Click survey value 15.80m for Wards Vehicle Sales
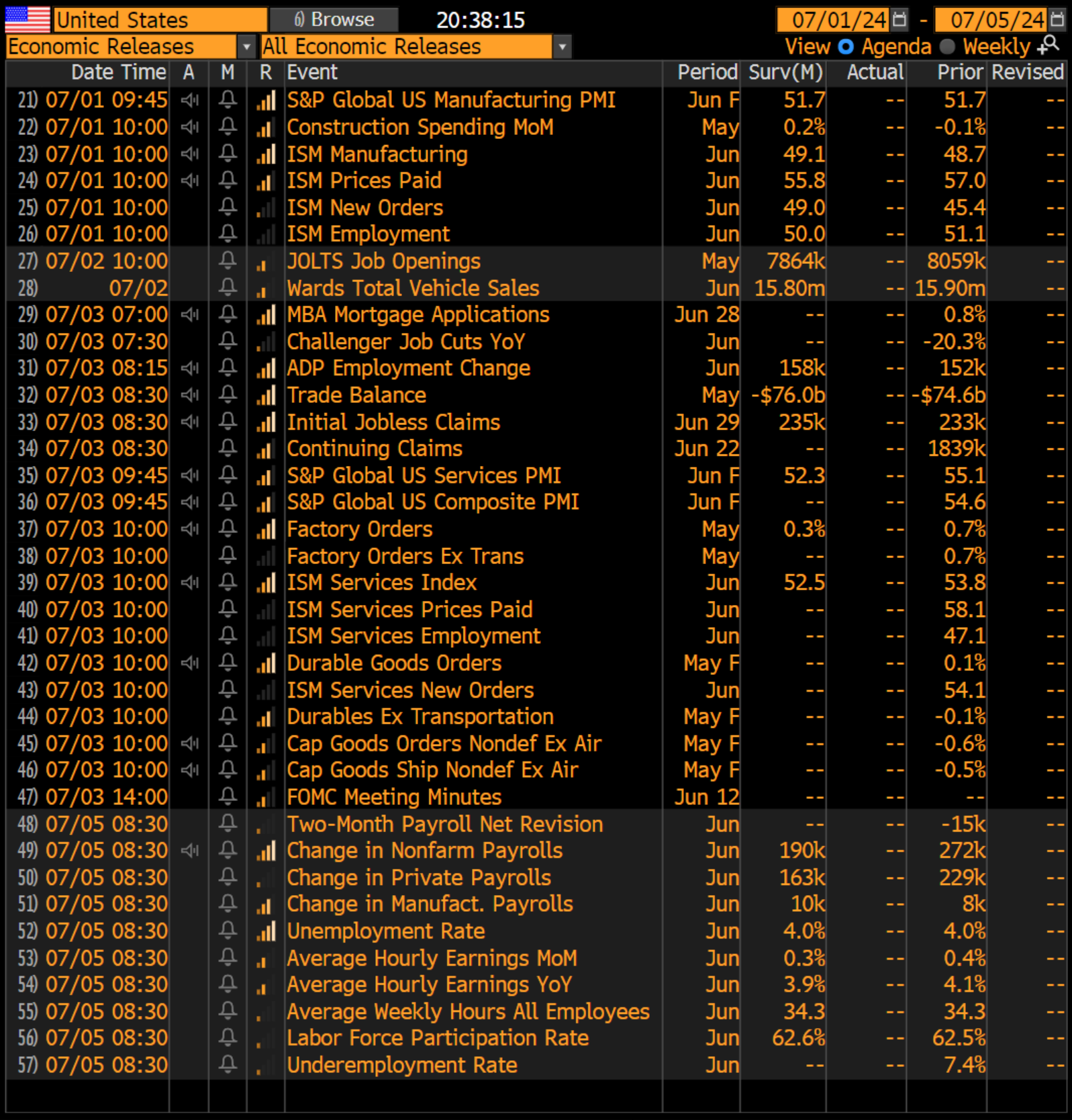This screenshot has height=1120, width=1072. click(x=789, y=288)
